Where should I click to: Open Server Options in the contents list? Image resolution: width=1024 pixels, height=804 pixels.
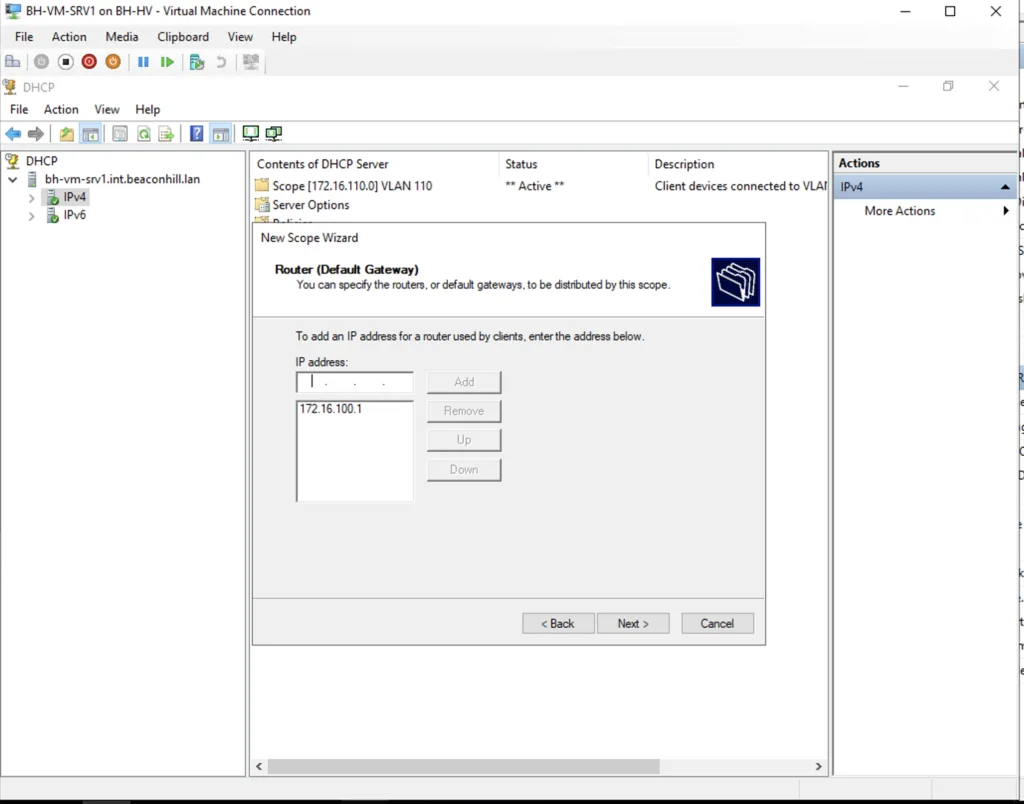pos(311,205)
